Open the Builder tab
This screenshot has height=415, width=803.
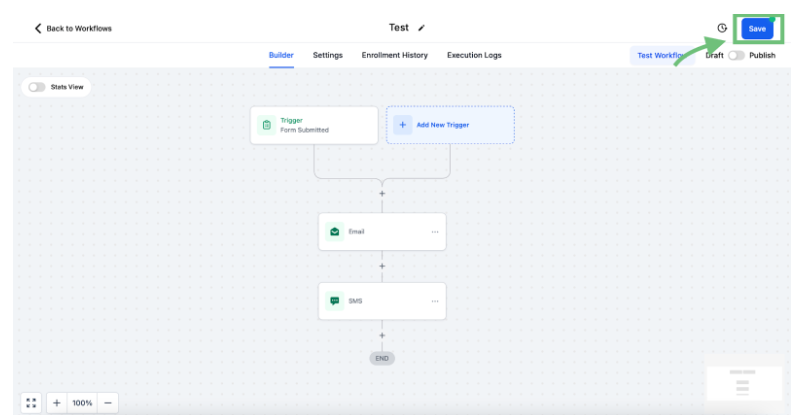(x=281, y=55)
